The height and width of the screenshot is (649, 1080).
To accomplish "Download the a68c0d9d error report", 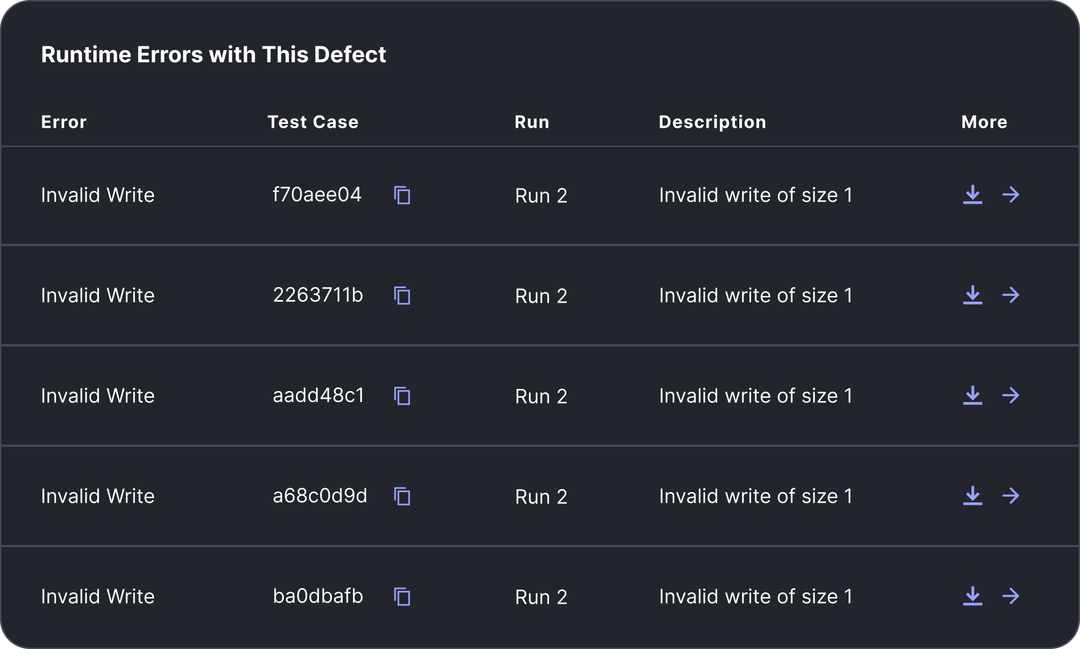I will 973,495.
